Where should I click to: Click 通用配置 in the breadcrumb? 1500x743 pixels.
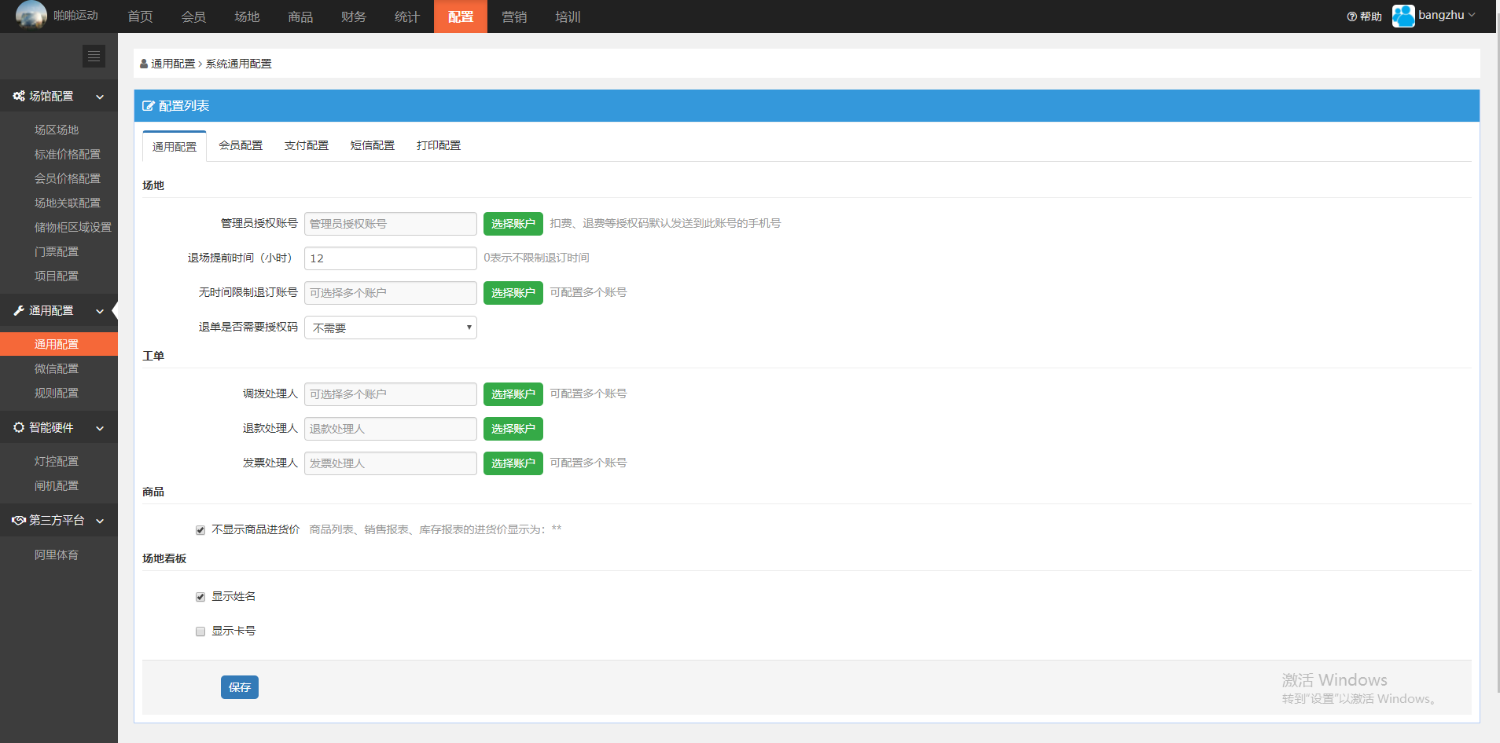point(173,64)
